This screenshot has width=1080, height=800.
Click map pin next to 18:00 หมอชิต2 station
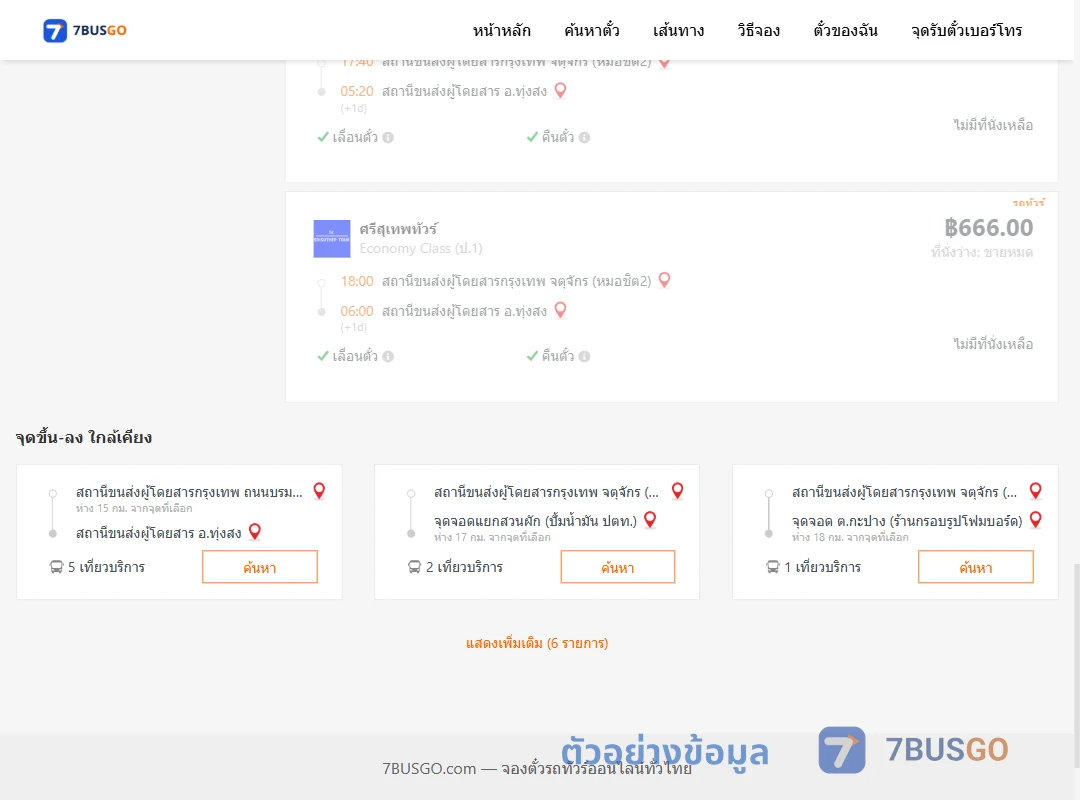click(x=665, y=280)
